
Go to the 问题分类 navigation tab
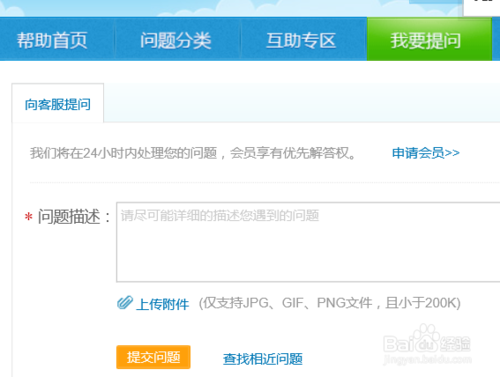176,40
